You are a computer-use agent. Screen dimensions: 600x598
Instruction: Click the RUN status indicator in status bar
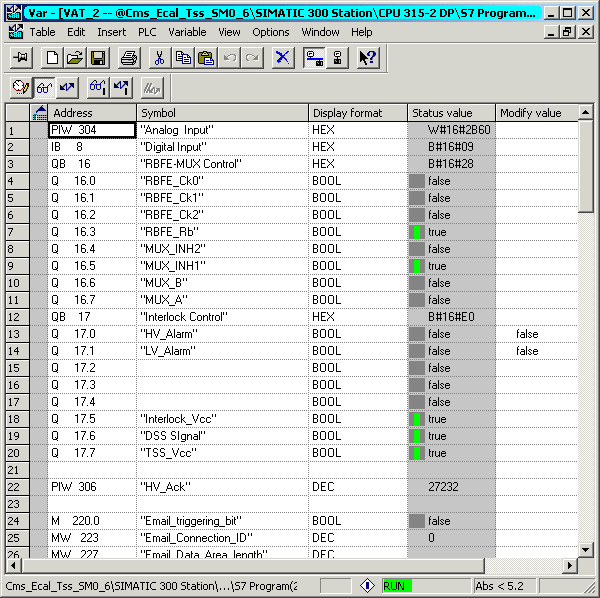pyautogui.click(x=396, y=586)
